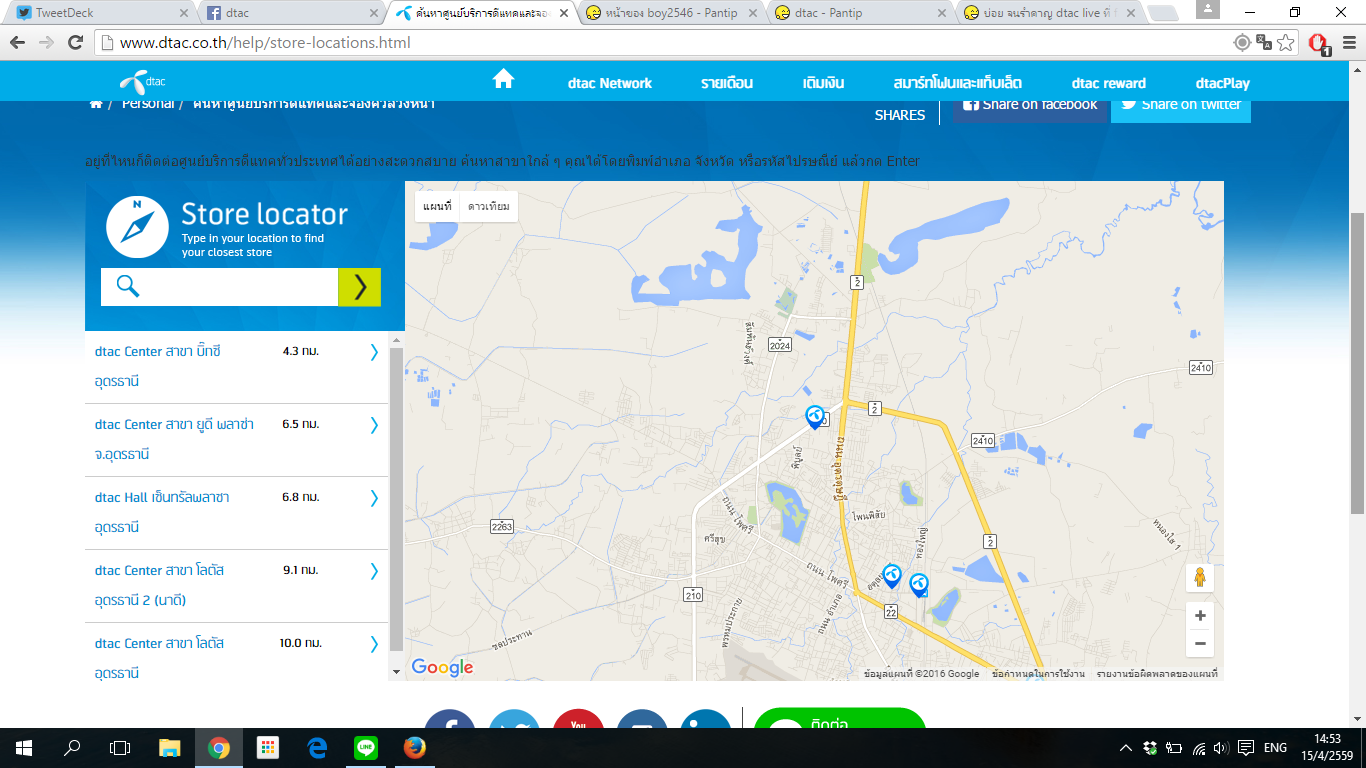Click the Dropbox icon in the system tray
This screenshot has width=1366, height=768.
(x=1151, y=748)
